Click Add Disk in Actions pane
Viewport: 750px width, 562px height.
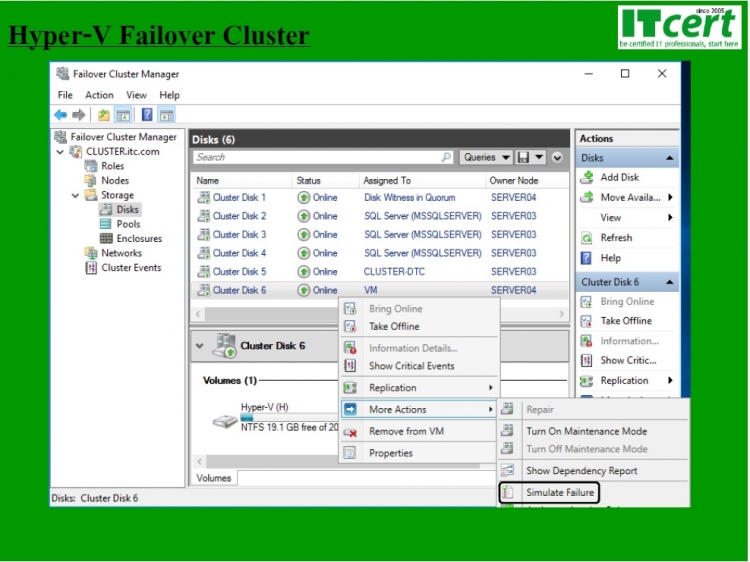tap(619, 177)
